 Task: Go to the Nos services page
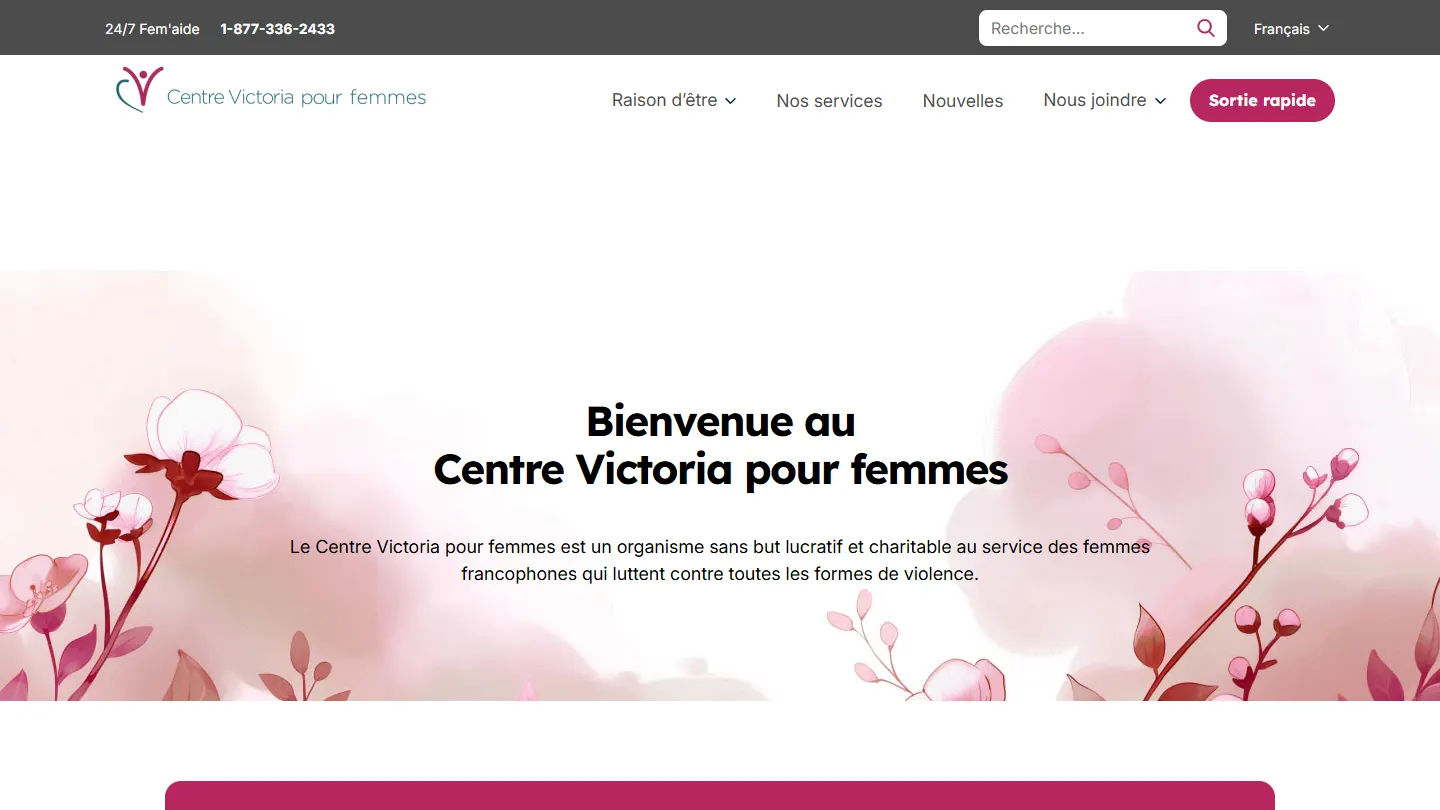click(x=829, y=101)
